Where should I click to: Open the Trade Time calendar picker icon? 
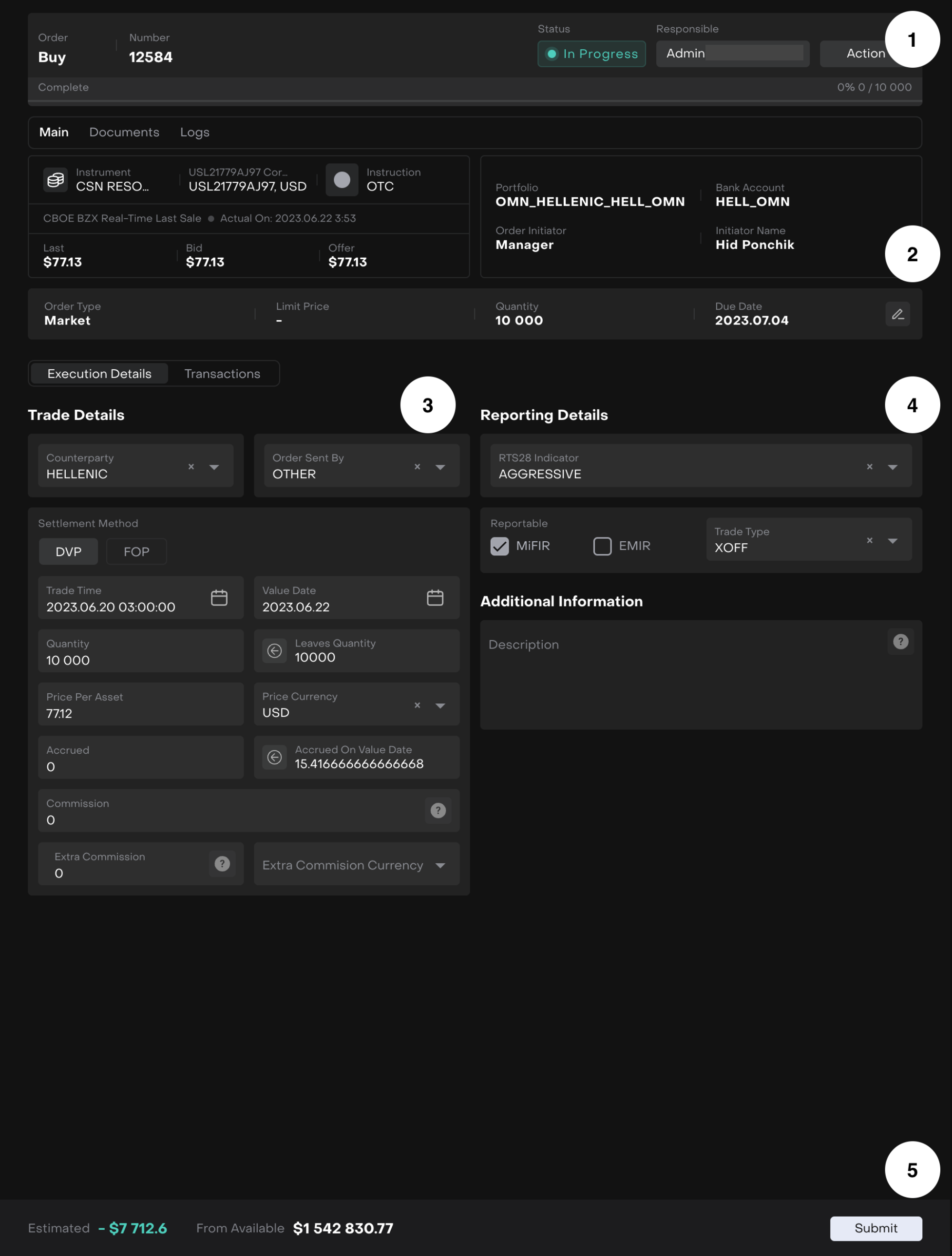[x=219, y=597]
